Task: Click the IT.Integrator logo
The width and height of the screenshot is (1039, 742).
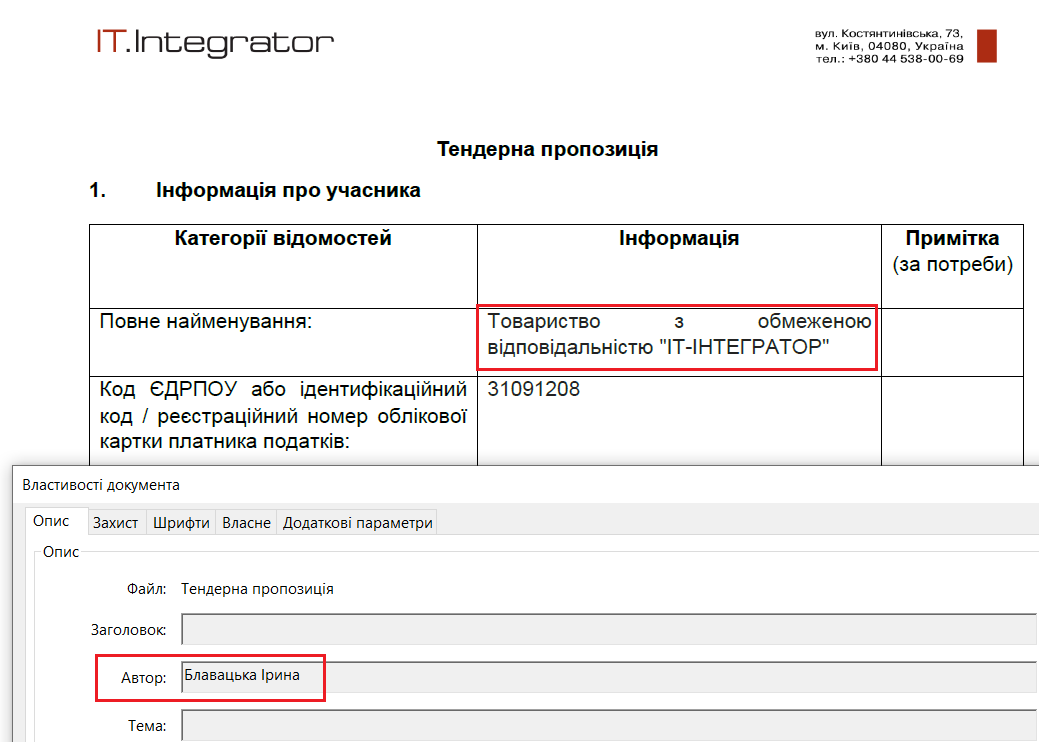Action: click(x=214, y=42)
